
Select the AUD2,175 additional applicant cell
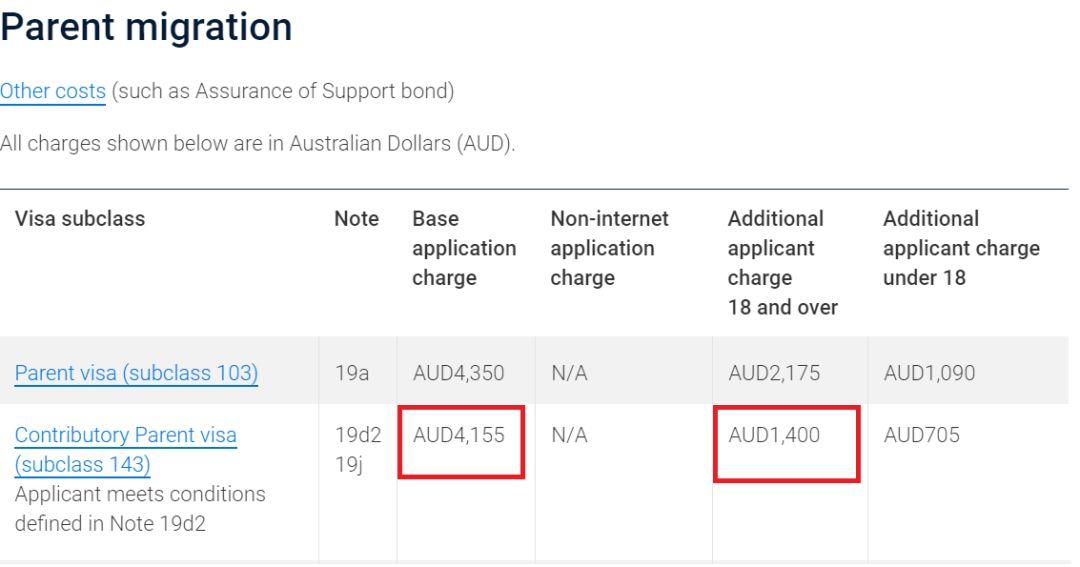(x=774, y=373)
